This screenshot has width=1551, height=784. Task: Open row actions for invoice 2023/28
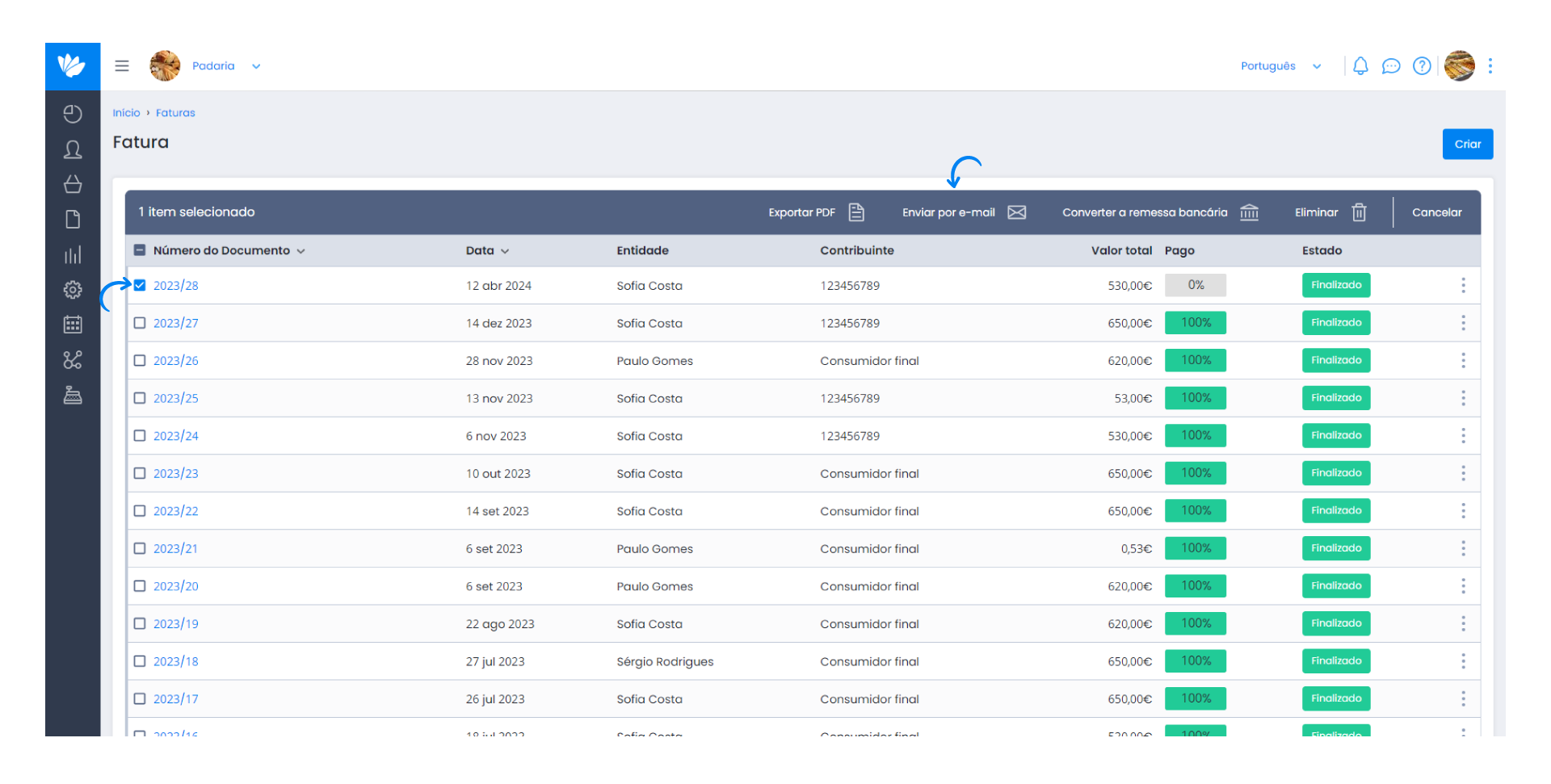tap(1463, 286)
